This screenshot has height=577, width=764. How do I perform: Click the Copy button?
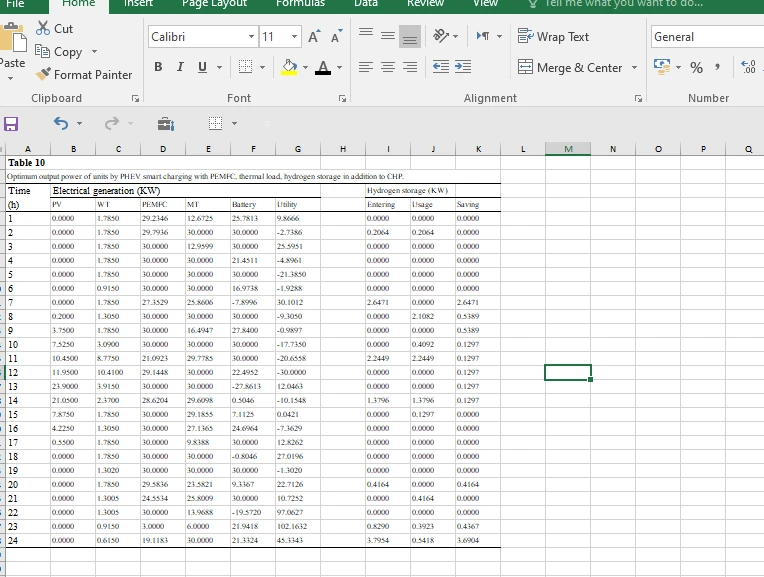pyautogui.click(x=58, y=52)
